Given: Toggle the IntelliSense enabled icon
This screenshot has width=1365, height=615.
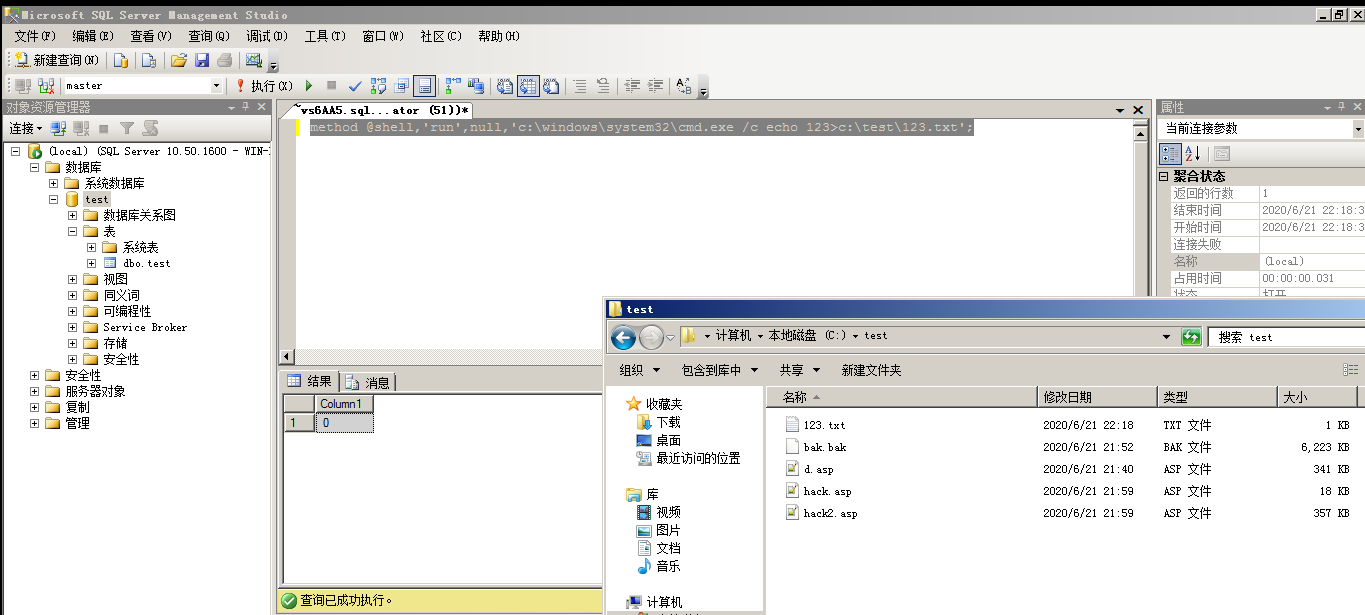Looking at the screenshot, I should 424,86.
